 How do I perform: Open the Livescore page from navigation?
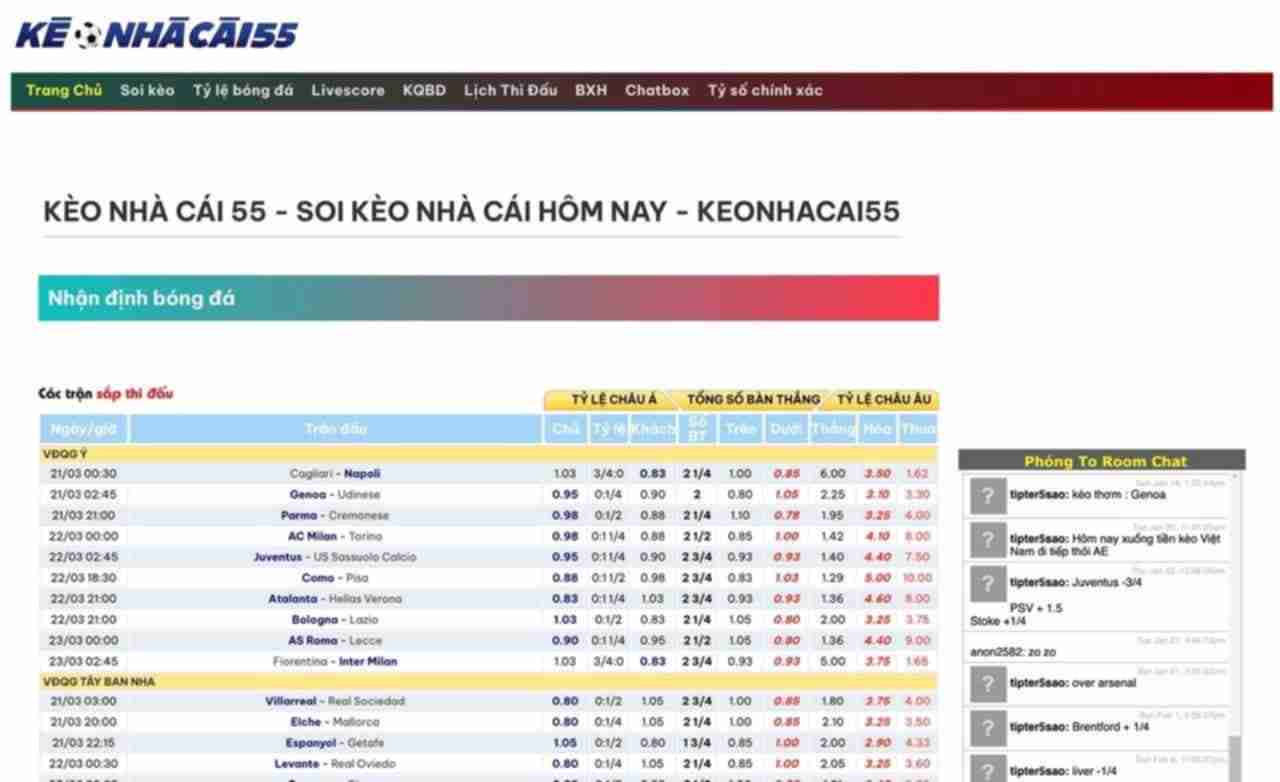click(347, 90)
